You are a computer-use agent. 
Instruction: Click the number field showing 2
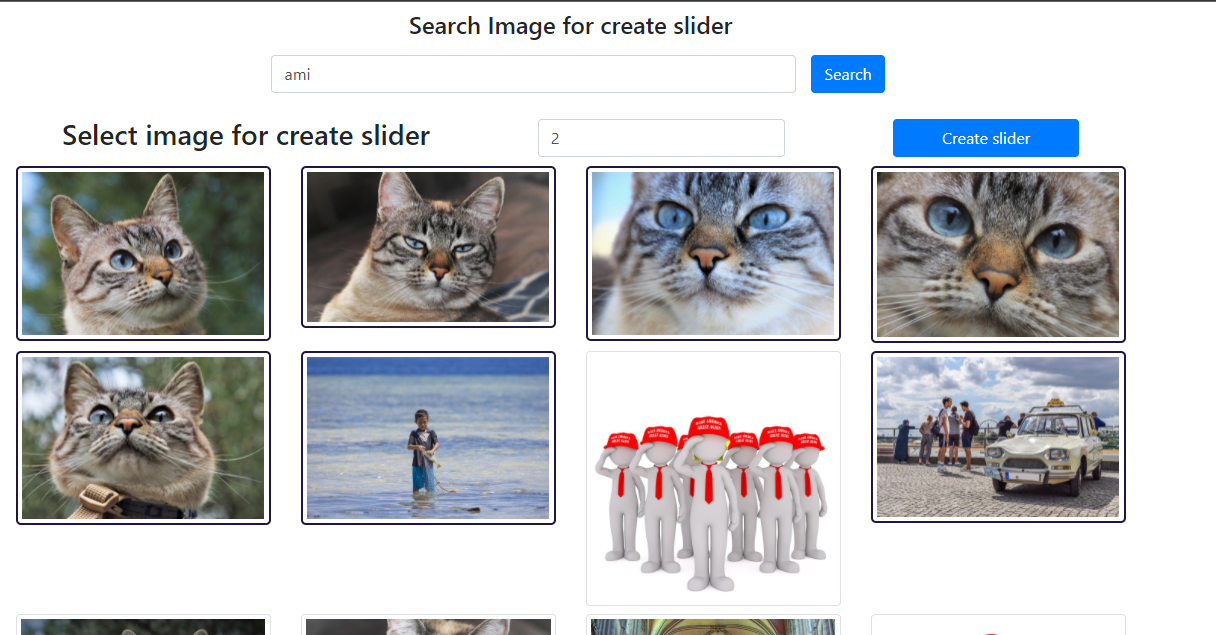point(661,138)
